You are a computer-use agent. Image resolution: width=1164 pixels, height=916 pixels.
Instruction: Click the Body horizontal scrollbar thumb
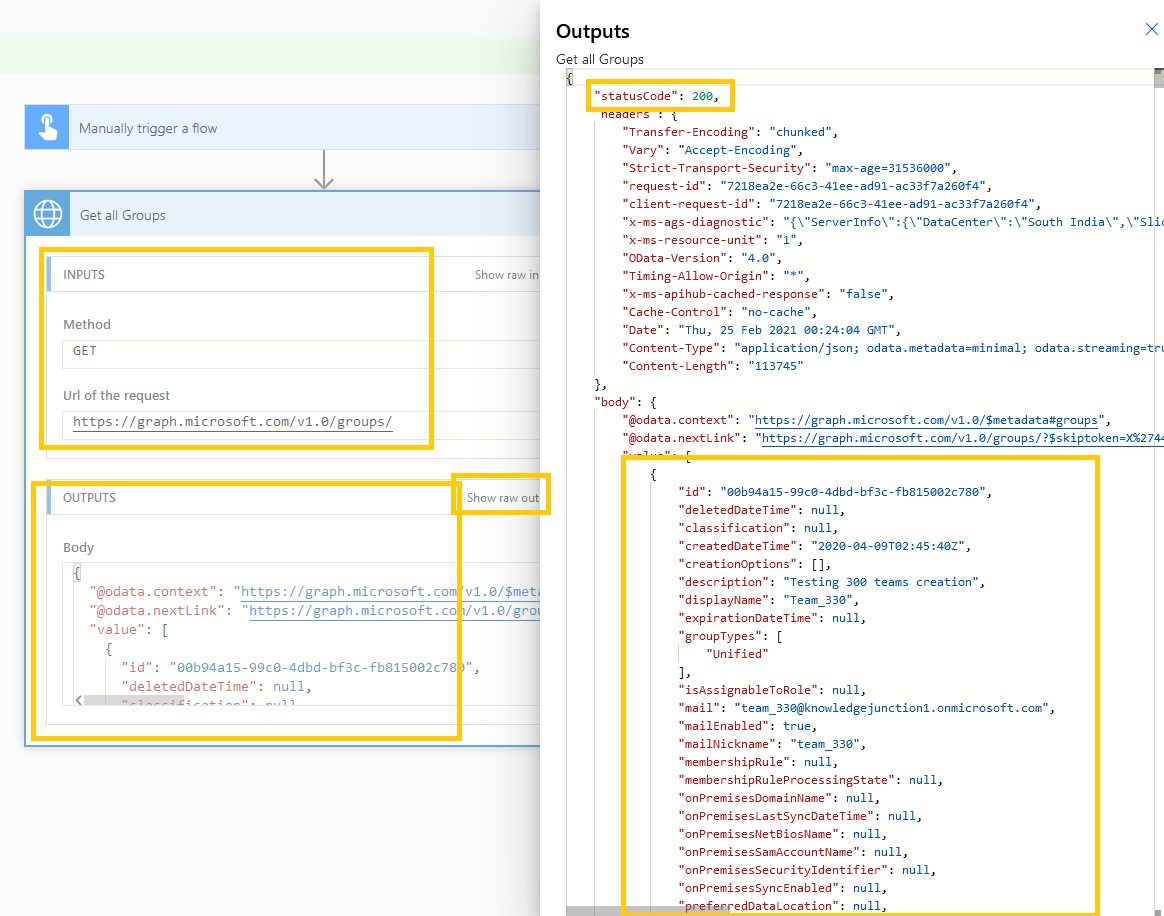tap(134, 700)
